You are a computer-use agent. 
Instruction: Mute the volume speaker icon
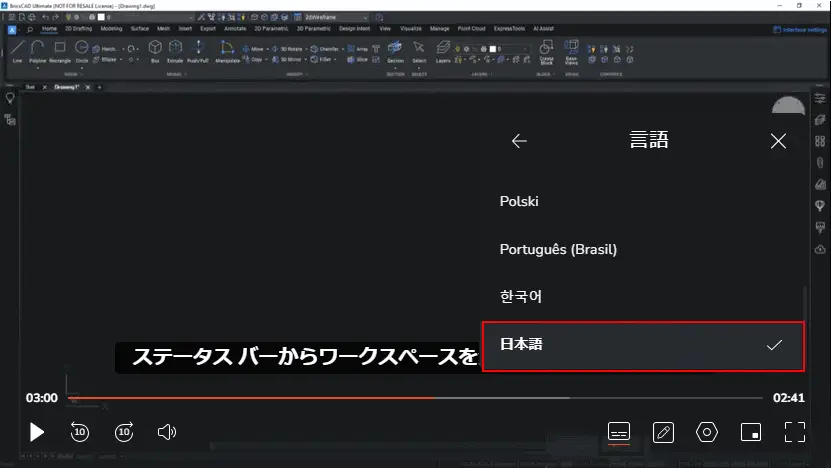point(167,432)
